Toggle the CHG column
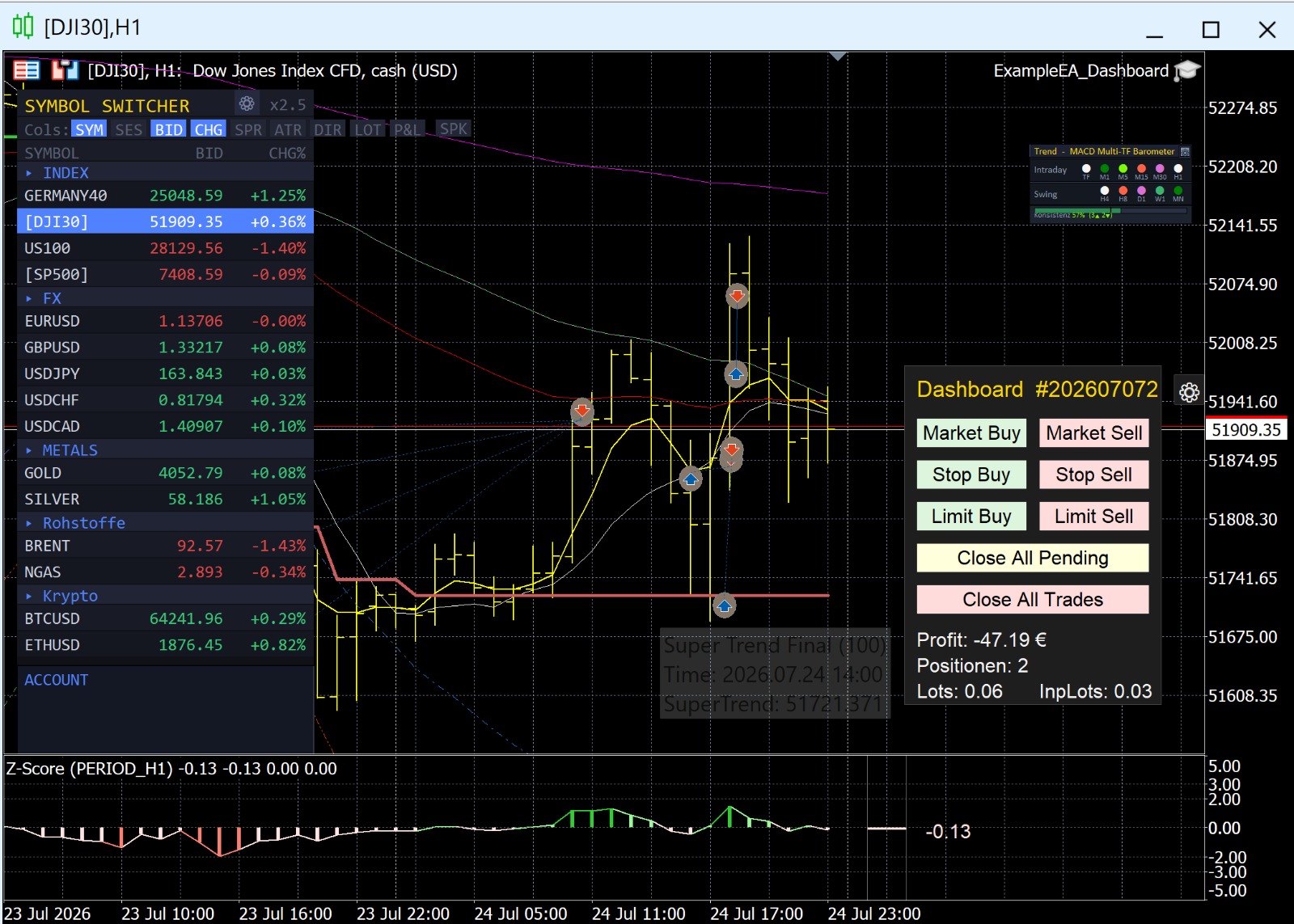This screenshot has width=1294, height=924. (x=208, y=129)
